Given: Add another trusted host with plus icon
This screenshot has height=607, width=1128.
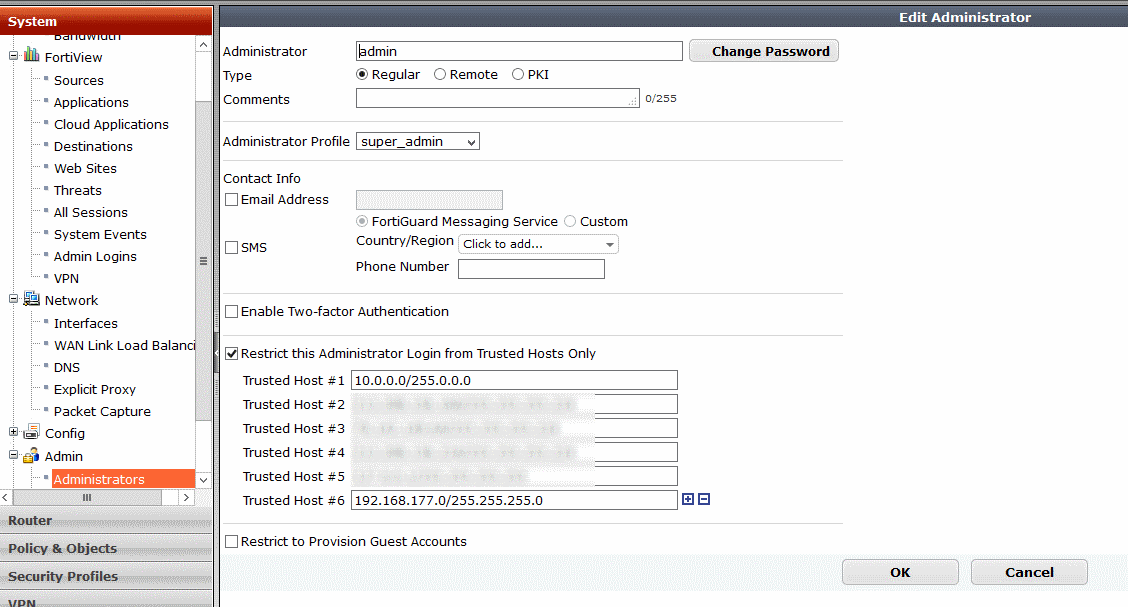Looking at the screenshot, I should (688, 499).
